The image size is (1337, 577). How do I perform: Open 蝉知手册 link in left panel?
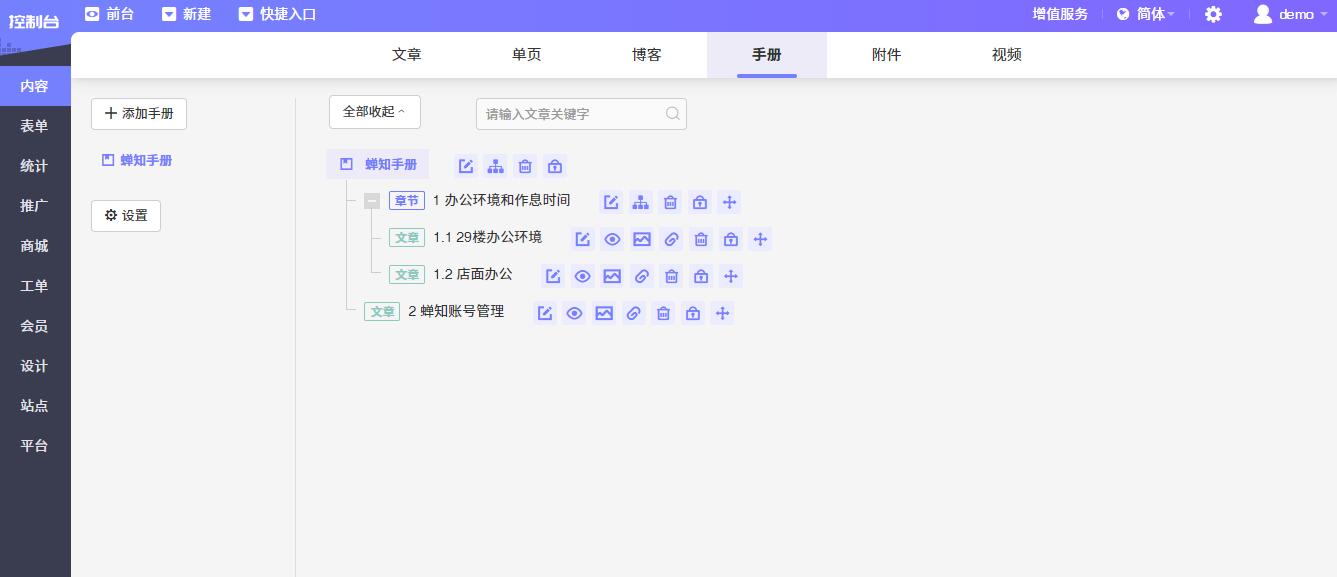pos(146,160)
